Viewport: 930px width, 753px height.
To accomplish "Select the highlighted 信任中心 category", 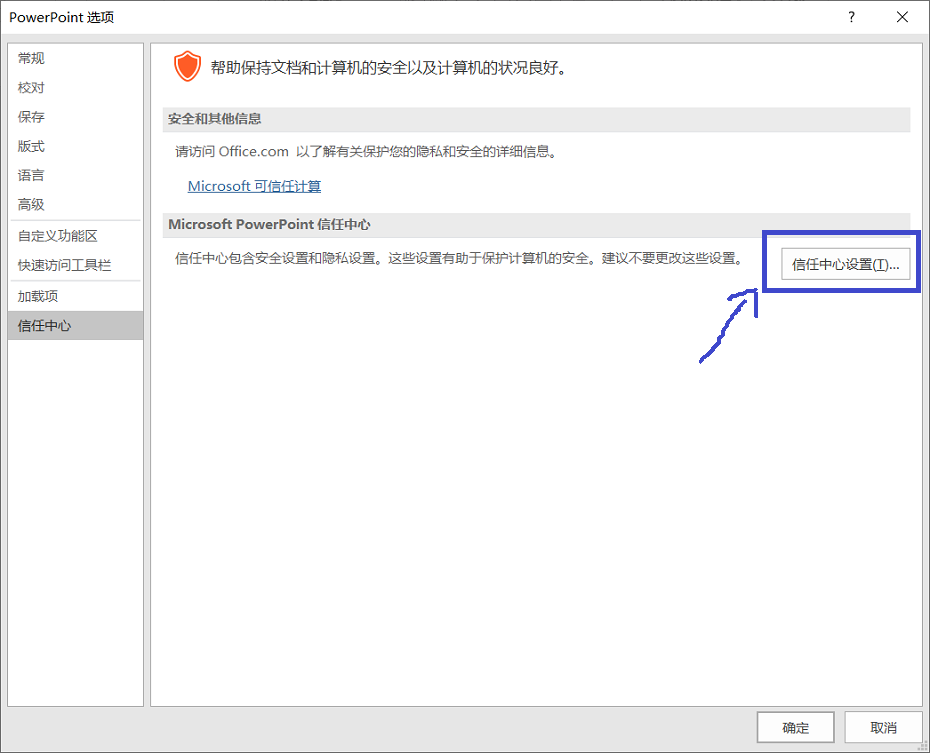I will coord(75,326).
